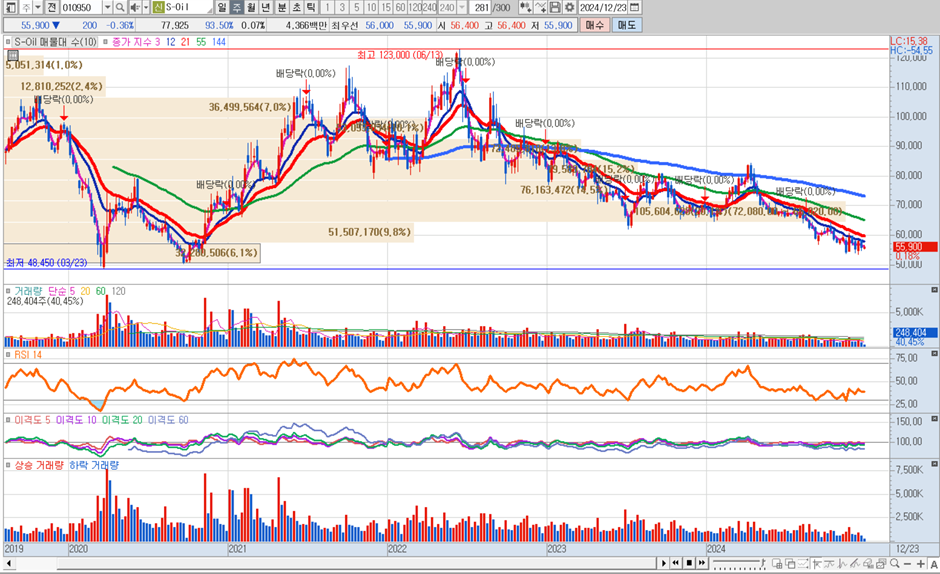Switch to 월 monthly chart period
Screen dimensions: 940x574
coord(252,8)
